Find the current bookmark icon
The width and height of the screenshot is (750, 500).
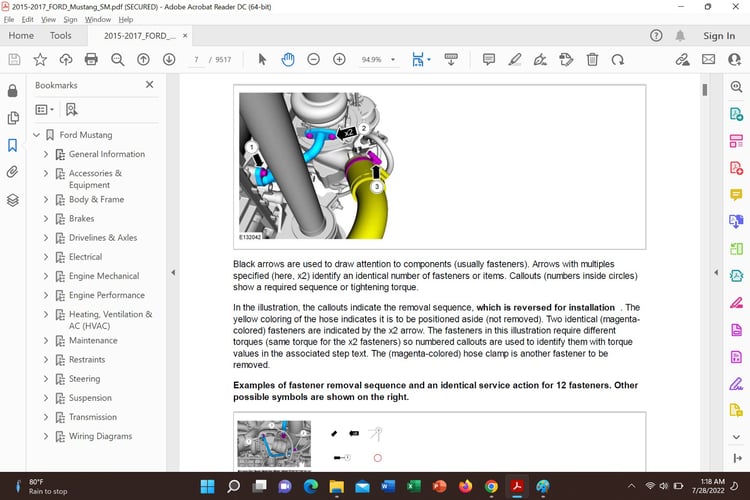pos(71,110)
